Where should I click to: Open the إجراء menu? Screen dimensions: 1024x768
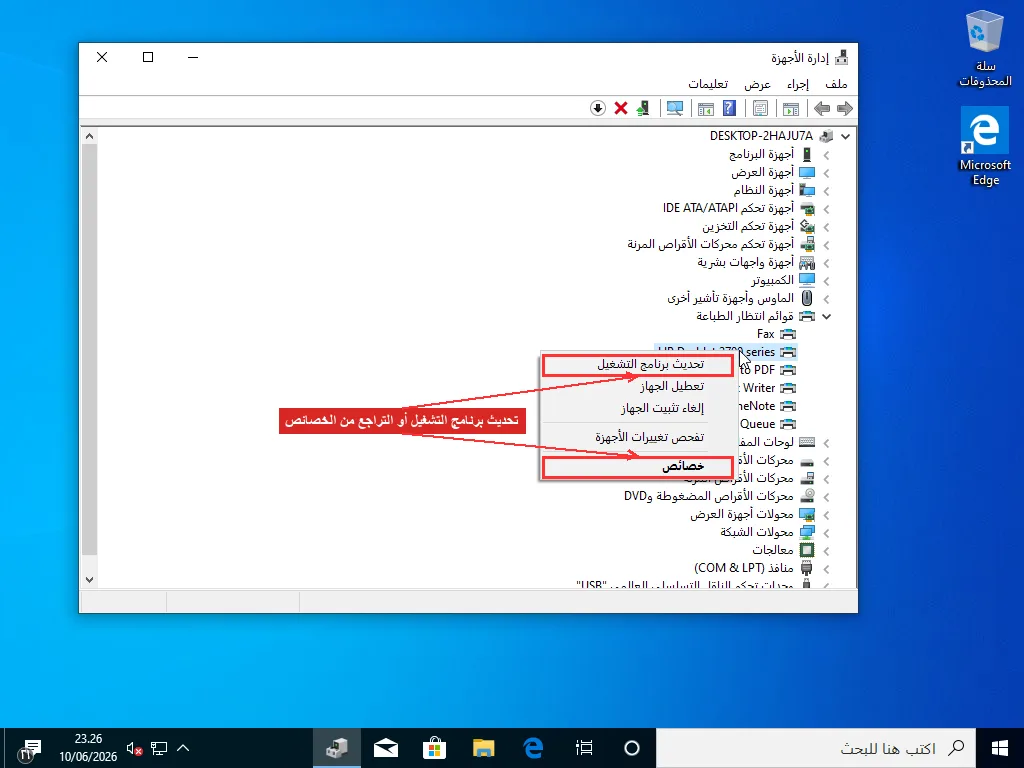(x=797, y=84)
